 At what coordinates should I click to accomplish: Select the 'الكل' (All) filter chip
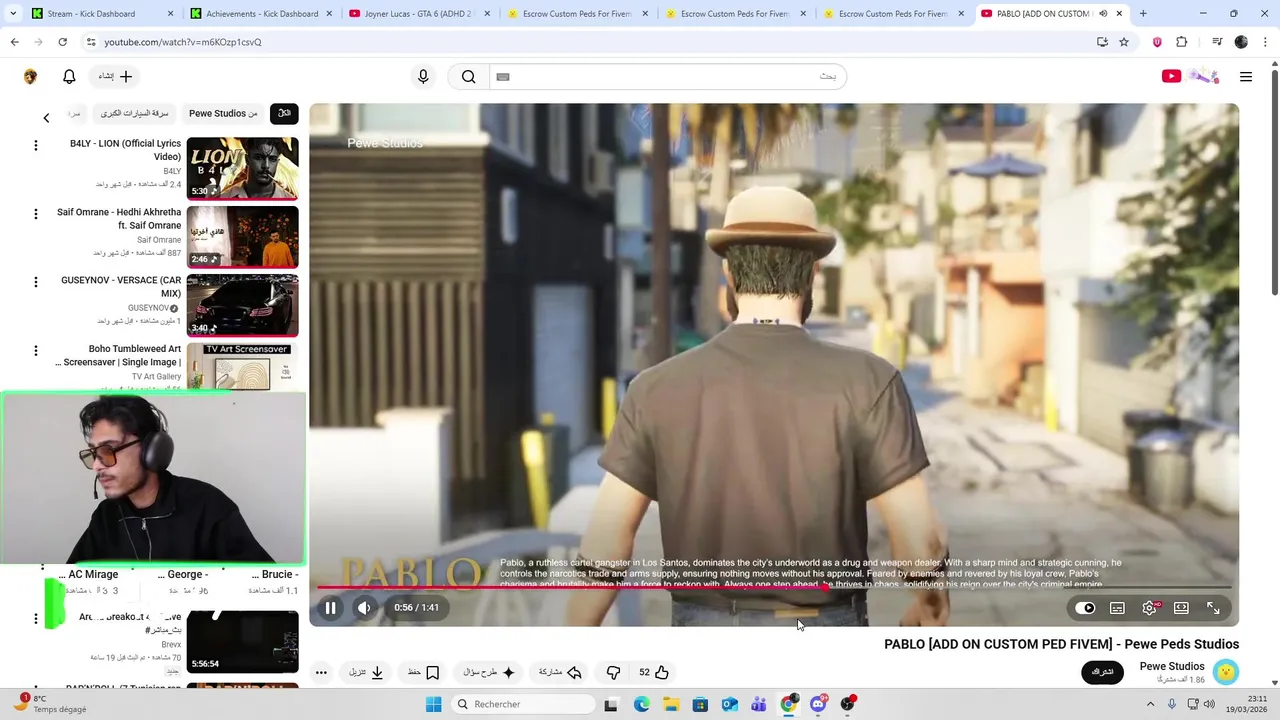pyautogui.click(x=284, y=113)
